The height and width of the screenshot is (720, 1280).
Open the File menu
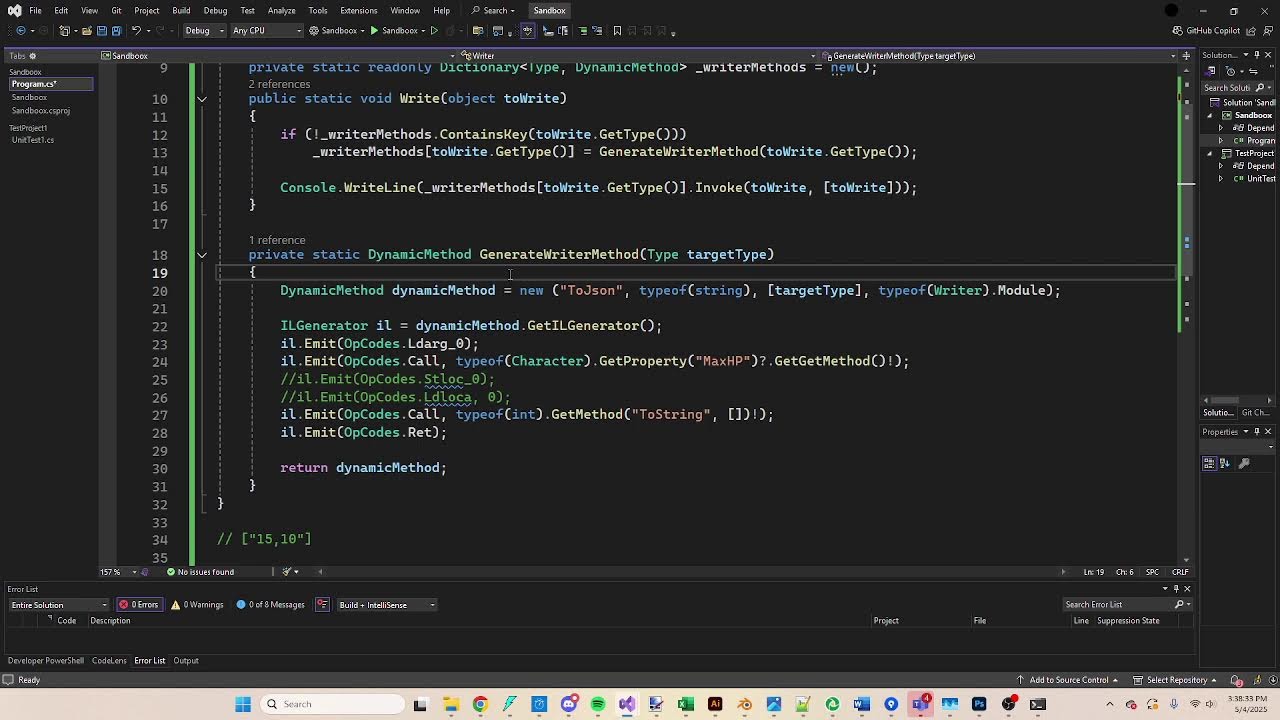tap(35, 11)
